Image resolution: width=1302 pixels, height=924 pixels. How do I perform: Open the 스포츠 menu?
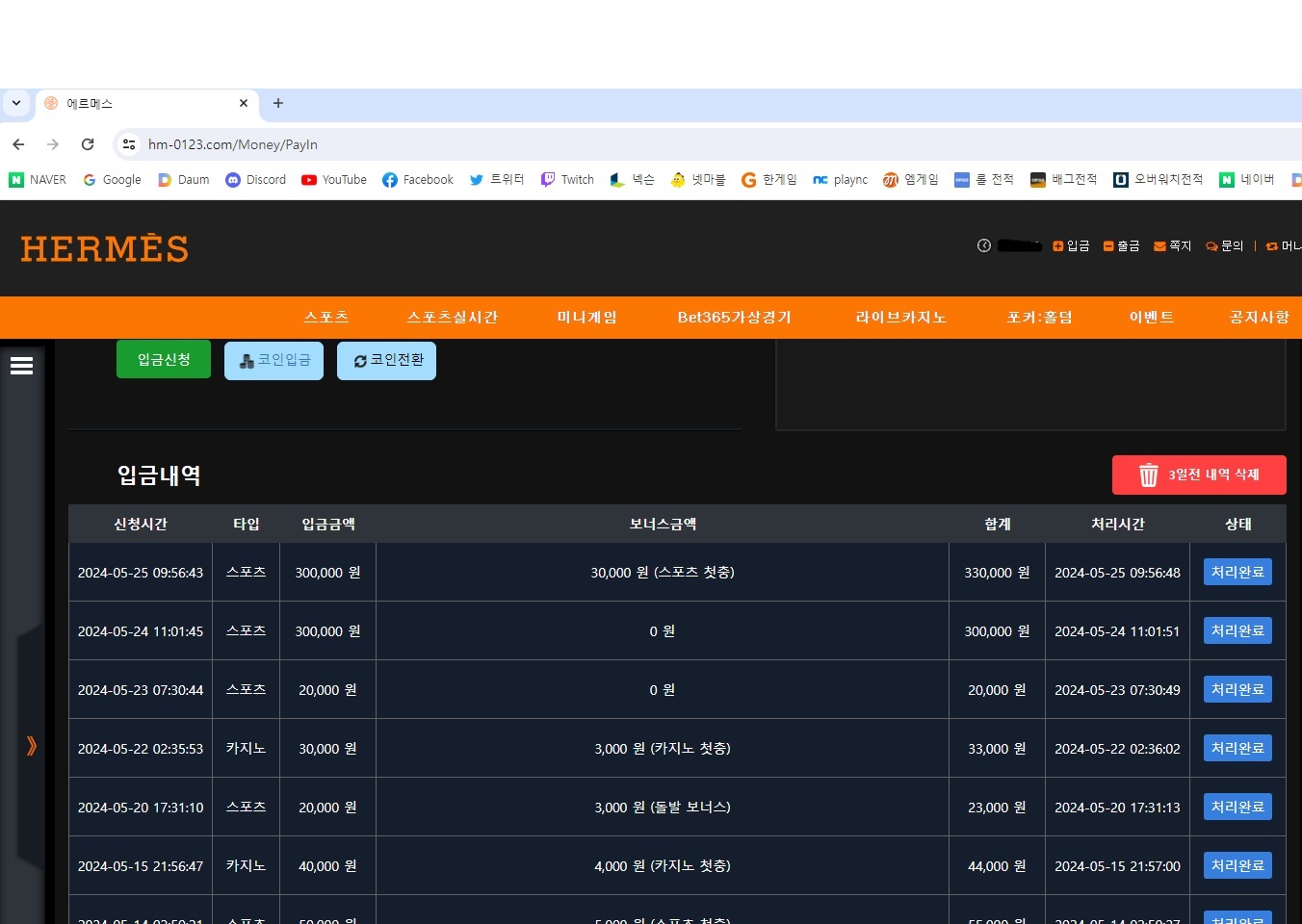(326, 318)
